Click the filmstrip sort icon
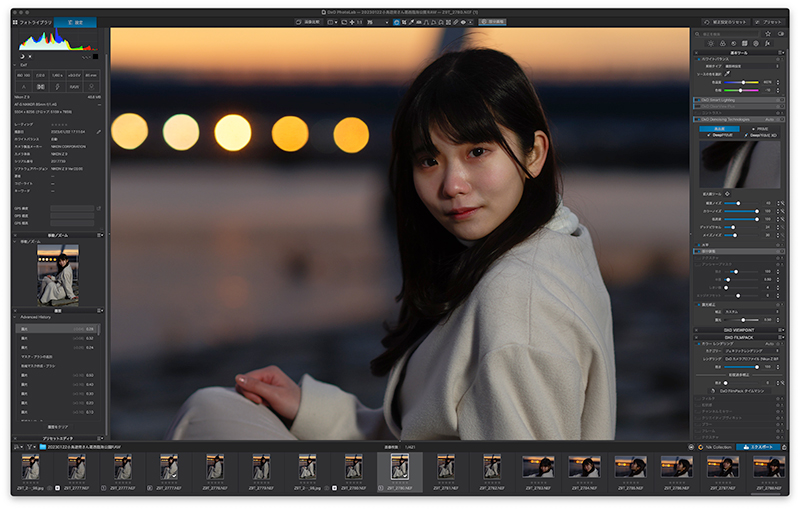 coord(18,447)
